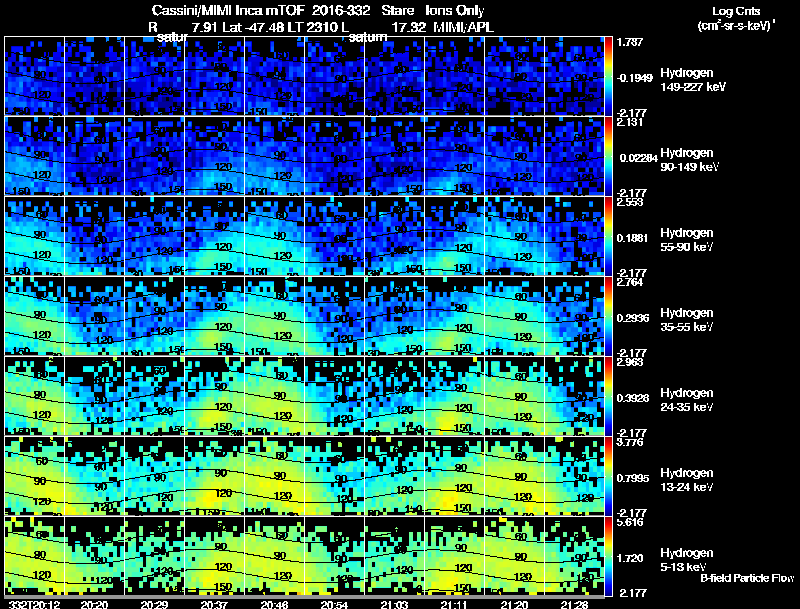Open the 20:54 panel in 35-55 keV row
800x609 pixels.
tap(335, 316)
